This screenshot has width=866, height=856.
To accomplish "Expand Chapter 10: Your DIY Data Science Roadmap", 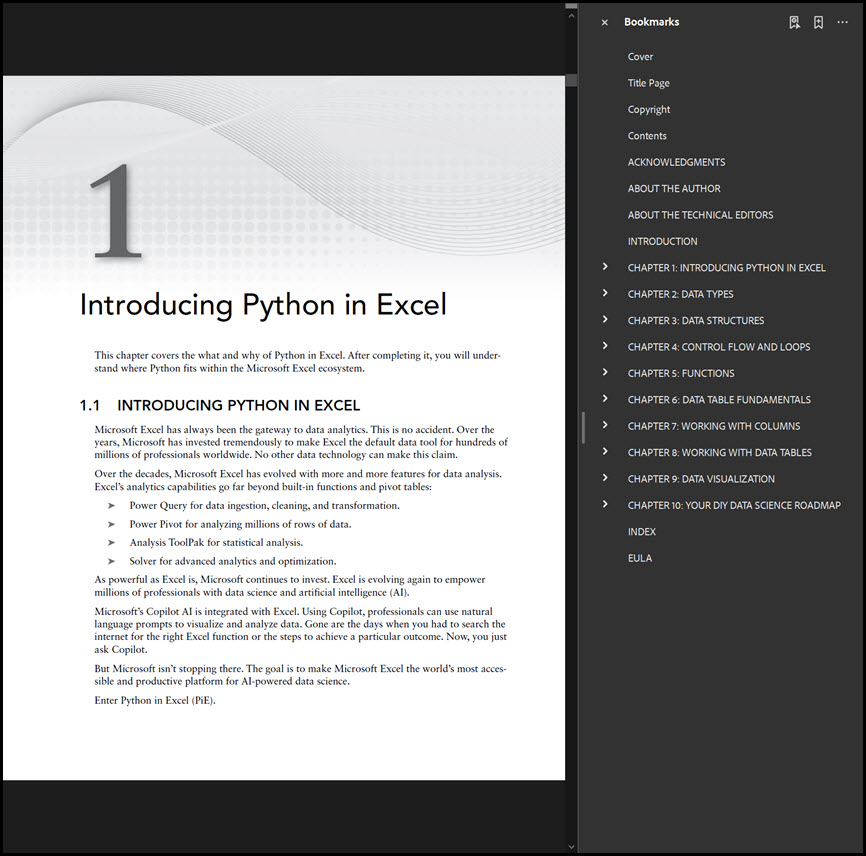I will tap(605, 504).
